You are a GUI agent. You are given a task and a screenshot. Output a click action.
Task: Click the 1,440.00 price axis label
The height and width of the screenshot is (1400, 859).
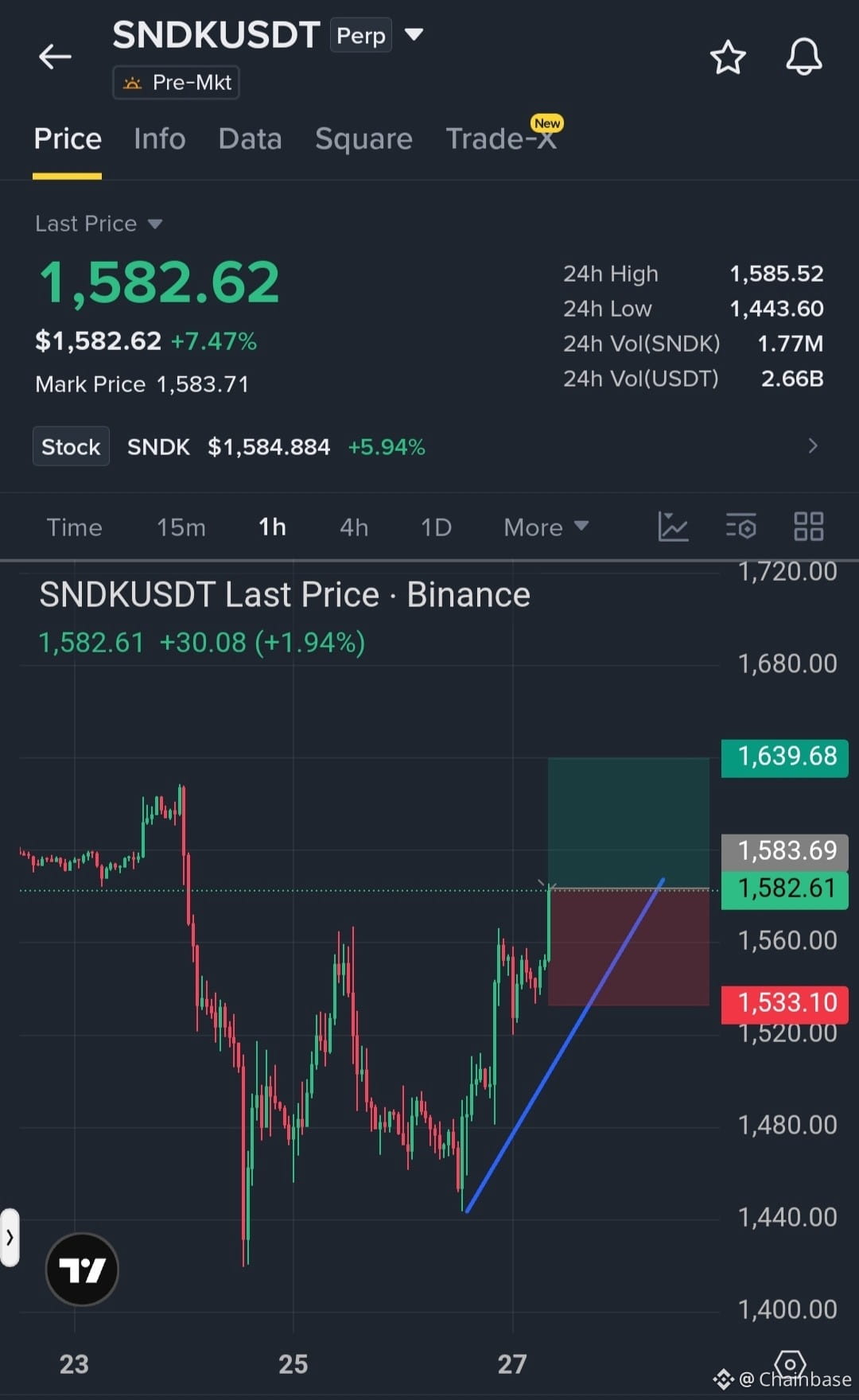point(787,1218)
